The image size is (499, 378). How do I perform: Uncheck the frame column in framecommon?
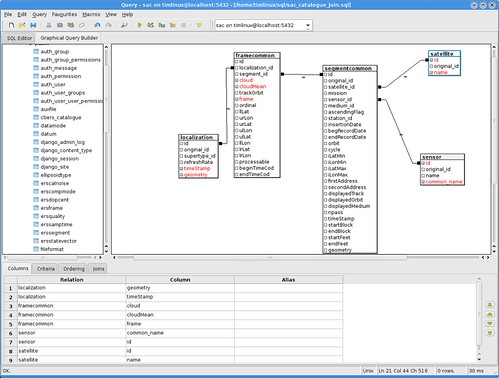point(237,99)
